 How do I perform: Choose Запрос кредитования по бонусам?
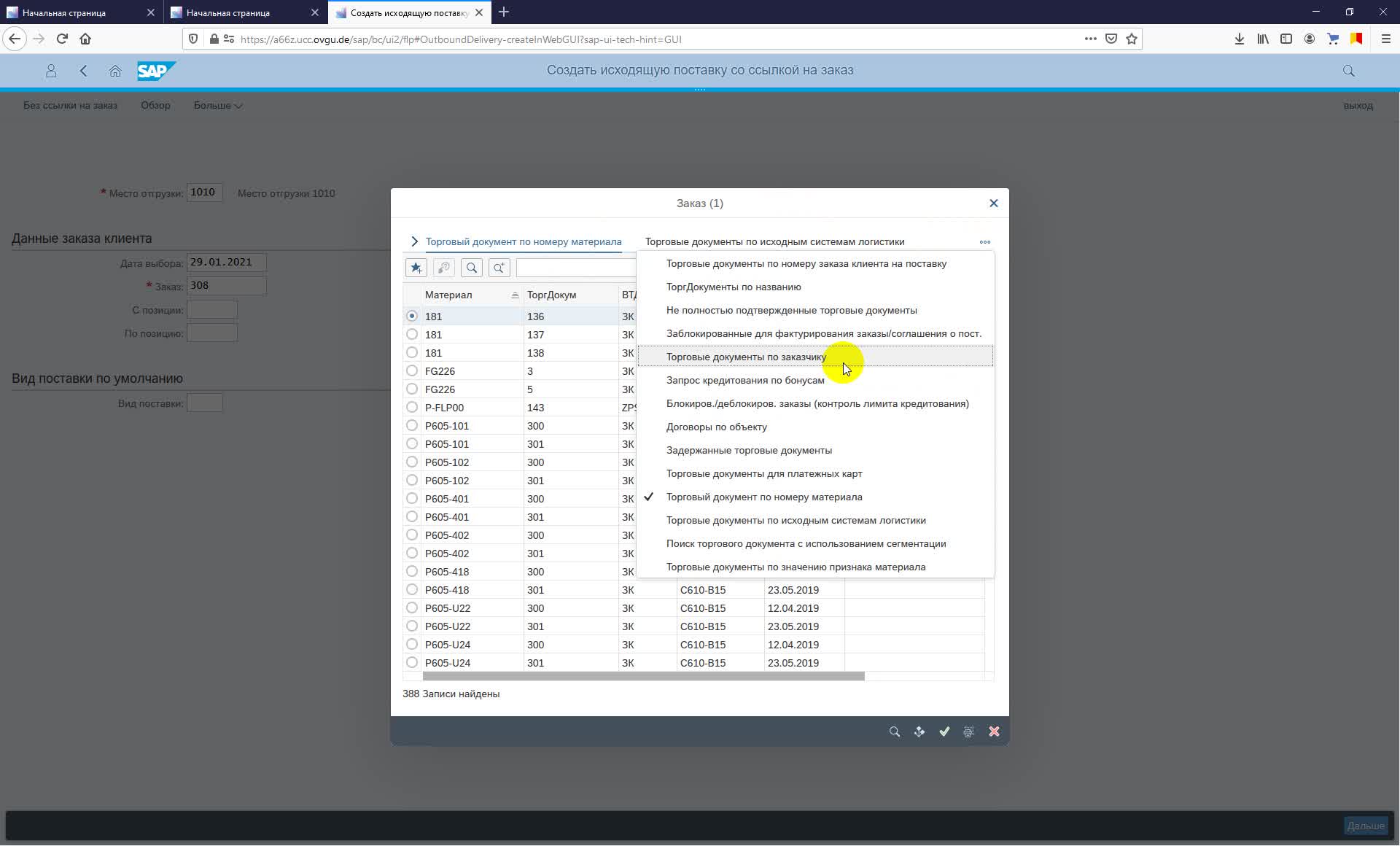tap(815, 380)
